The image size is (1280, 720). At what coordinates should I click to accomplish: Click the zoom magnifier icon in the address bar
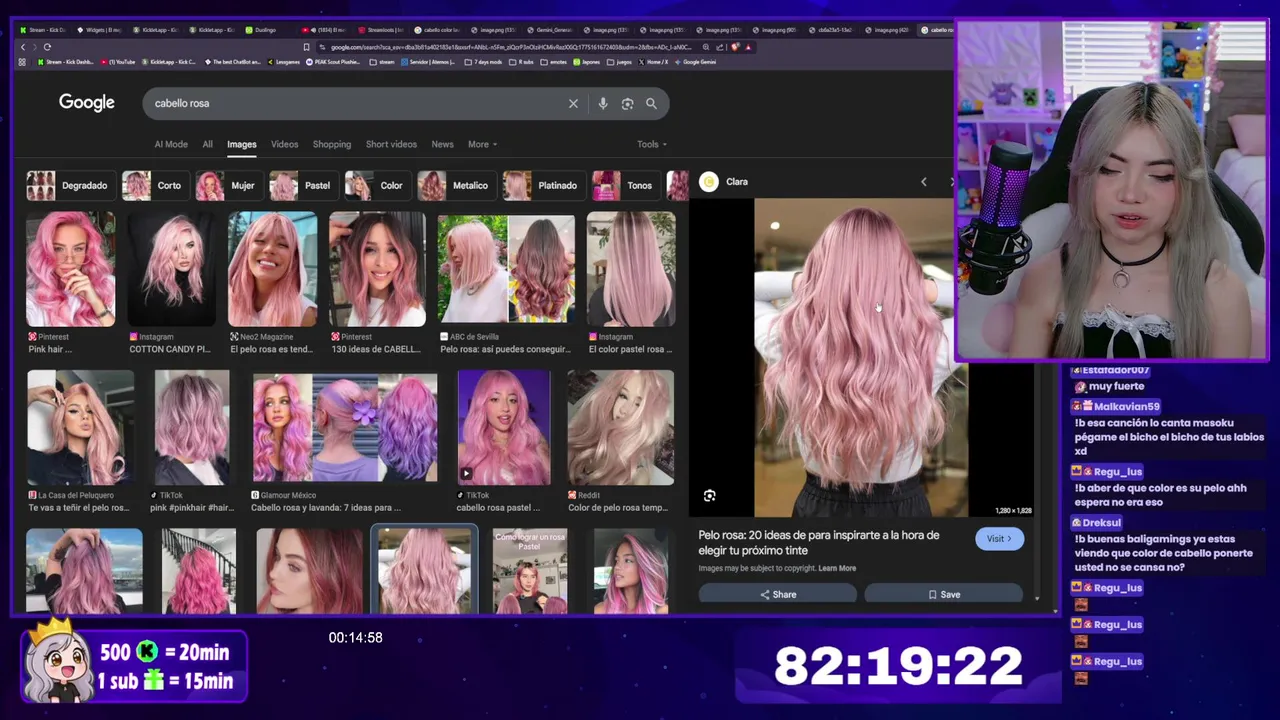click(x=706, y=47)
